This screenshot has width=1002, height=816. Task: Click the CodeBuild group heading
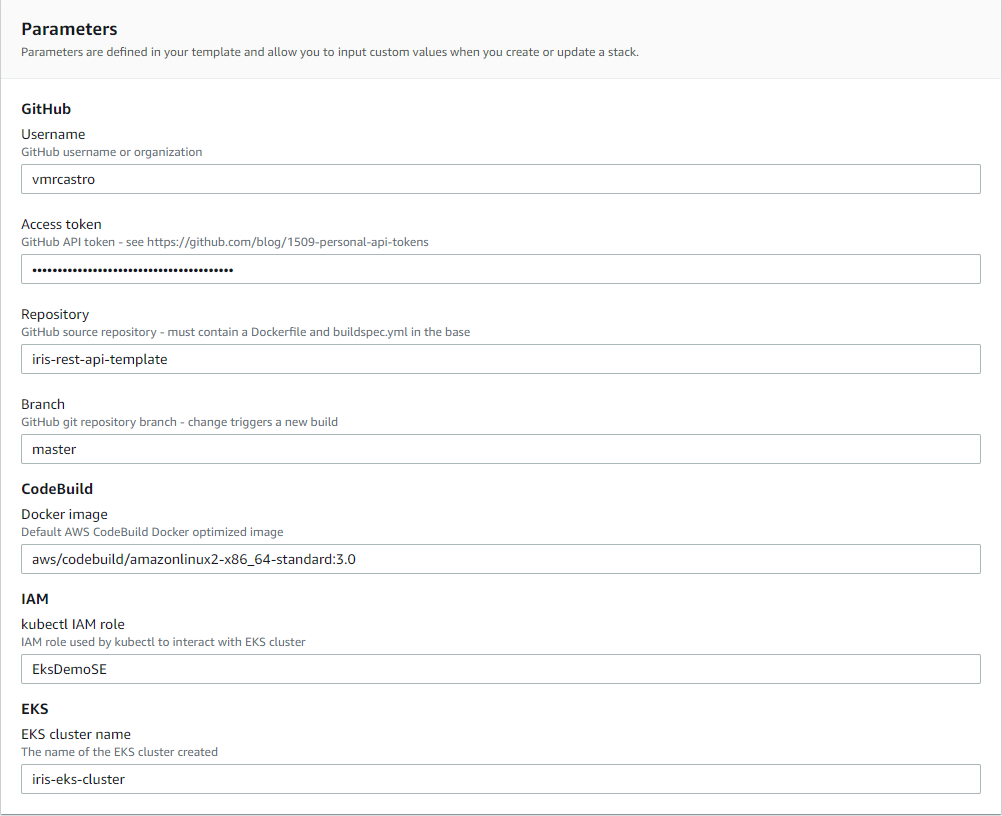point(57,489)
